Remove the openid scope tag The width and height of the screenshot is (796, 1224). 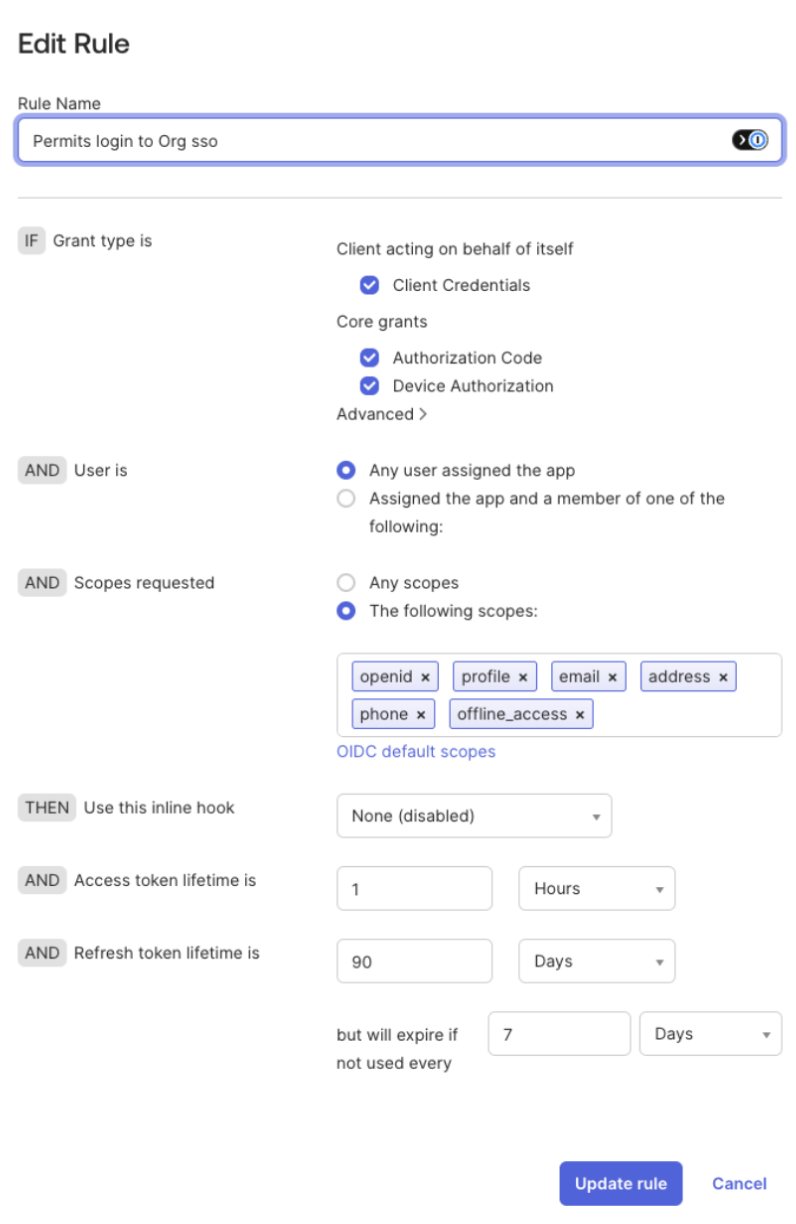tap(425, 677)
